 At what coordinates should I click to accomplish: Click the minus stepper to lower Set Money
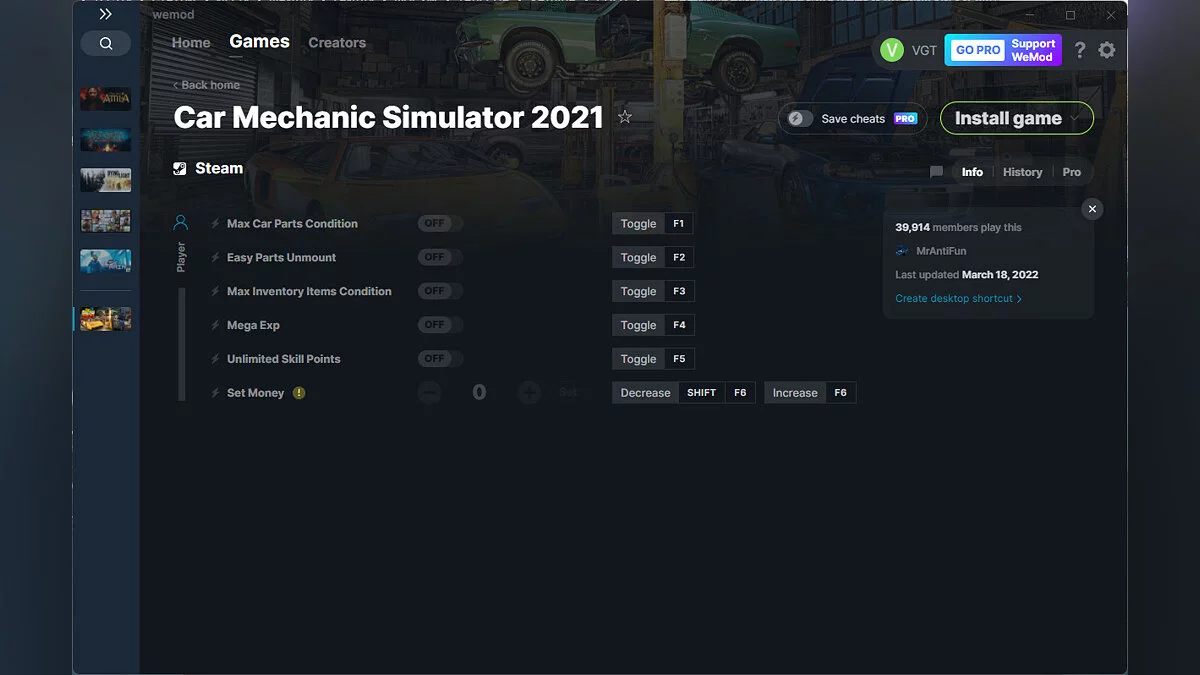429,392
